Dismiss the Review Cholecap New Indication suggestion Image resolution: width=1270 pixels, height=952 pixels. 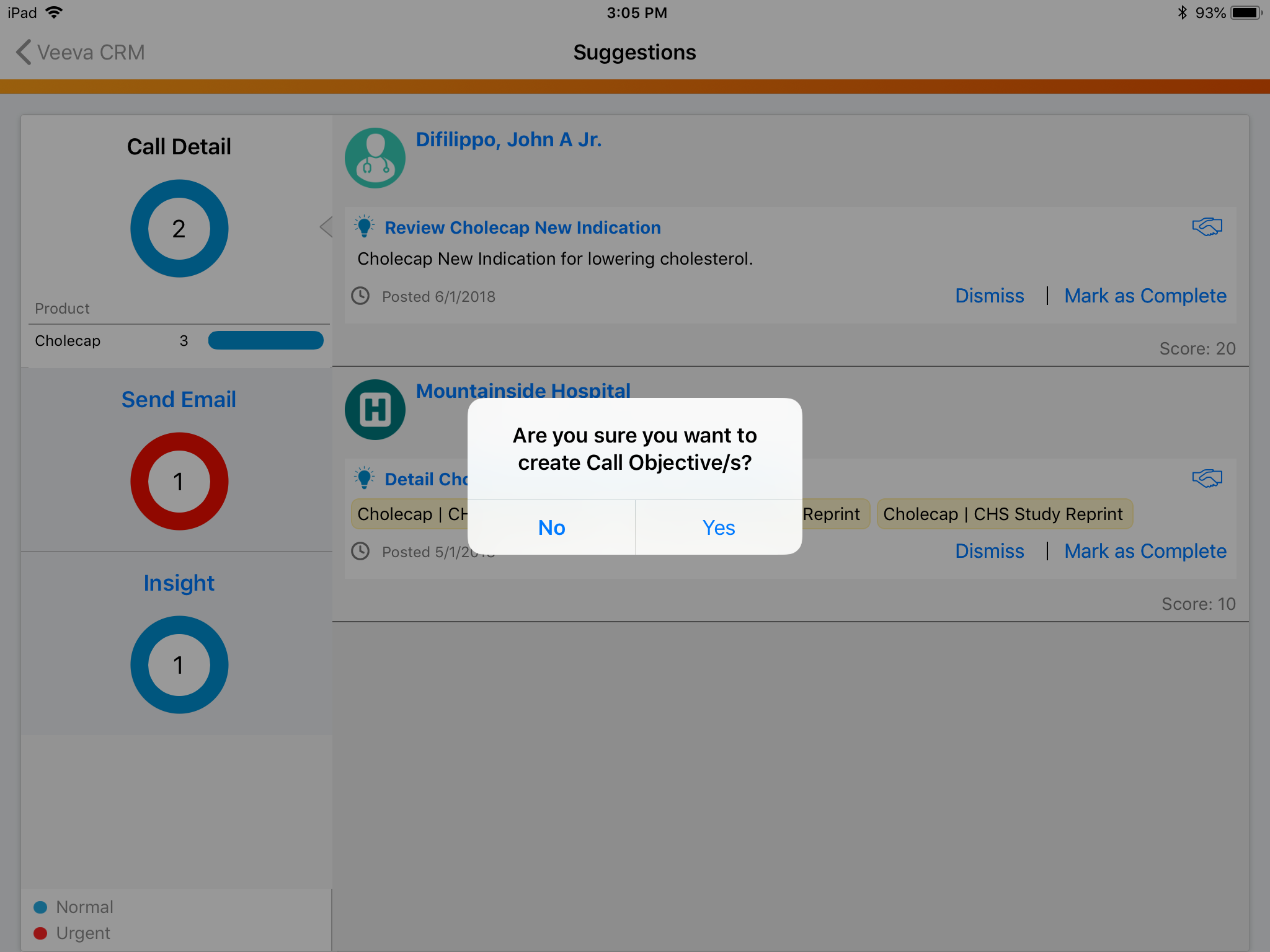[x=989, y=296]
